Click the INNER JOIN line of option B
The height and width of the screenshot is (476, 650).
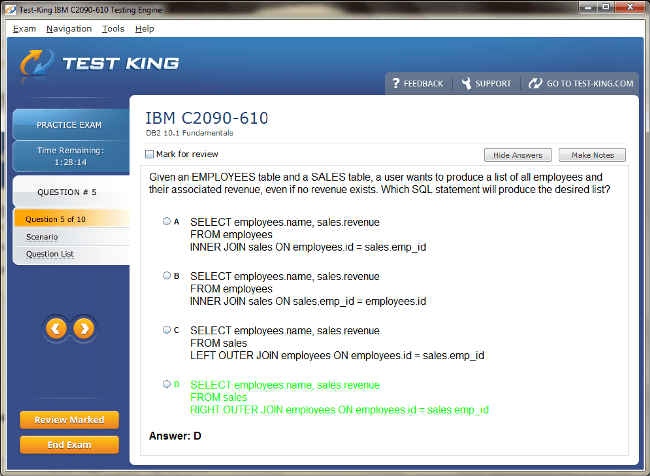click(308, 301)
